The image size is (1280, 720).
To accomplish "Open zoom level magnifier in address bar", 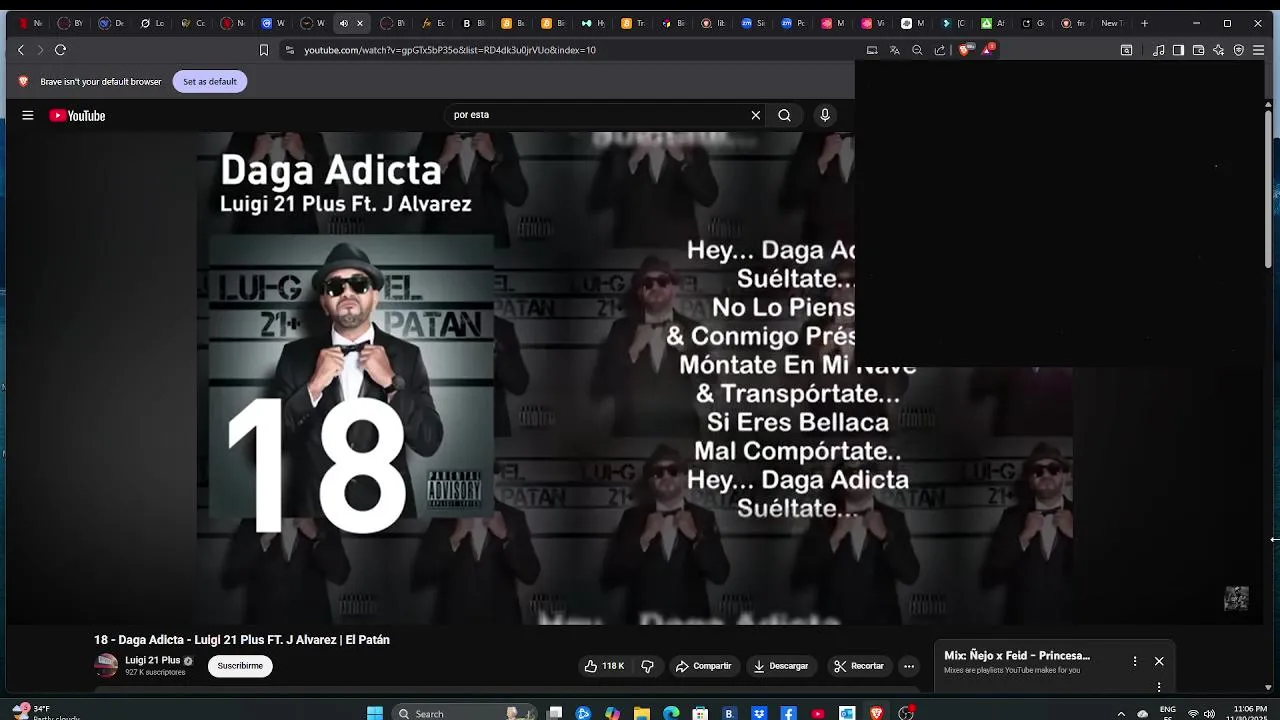I will 917,50.
